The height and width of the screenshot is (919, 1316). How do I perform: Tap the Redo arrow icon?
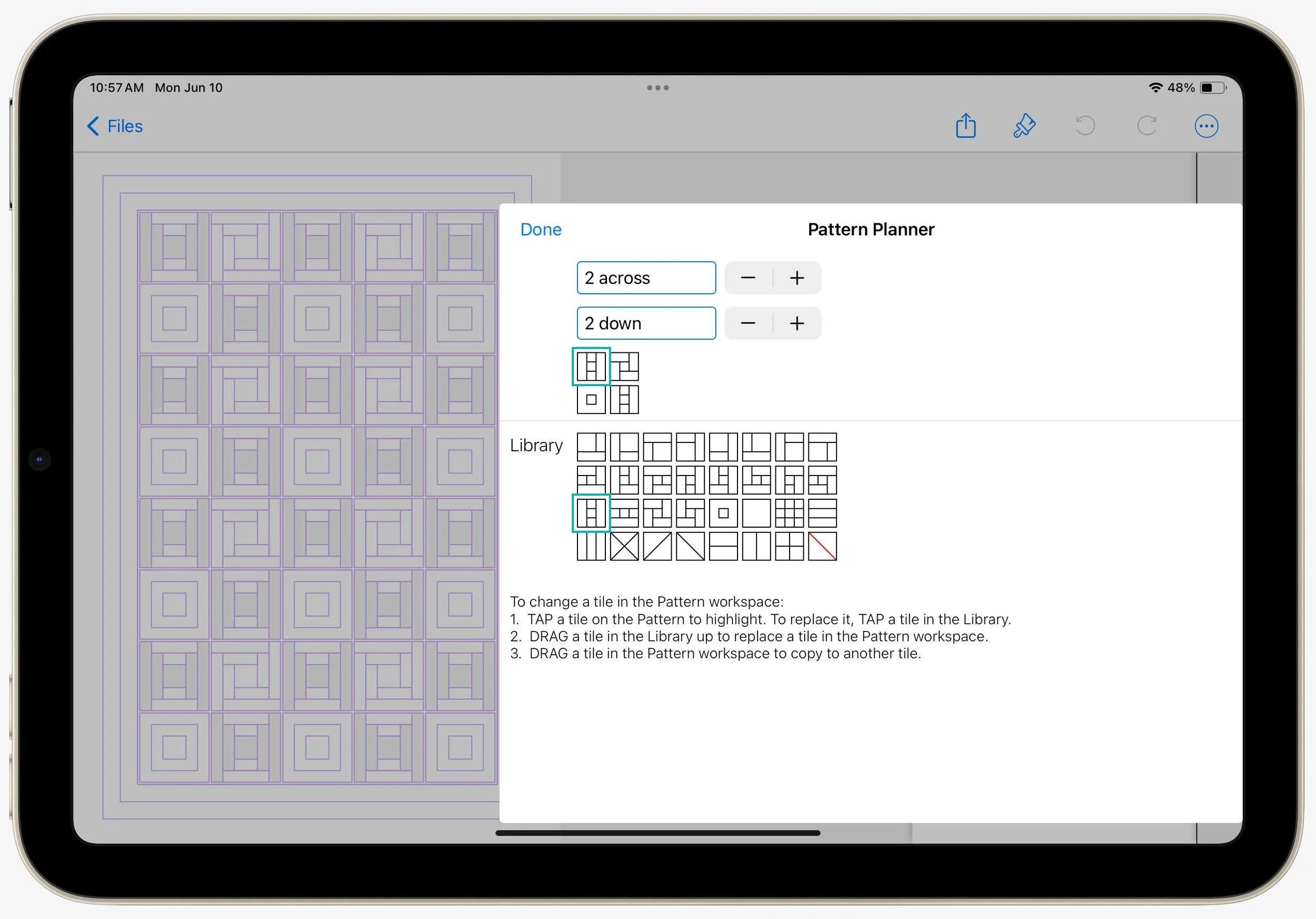(1147, 125)
